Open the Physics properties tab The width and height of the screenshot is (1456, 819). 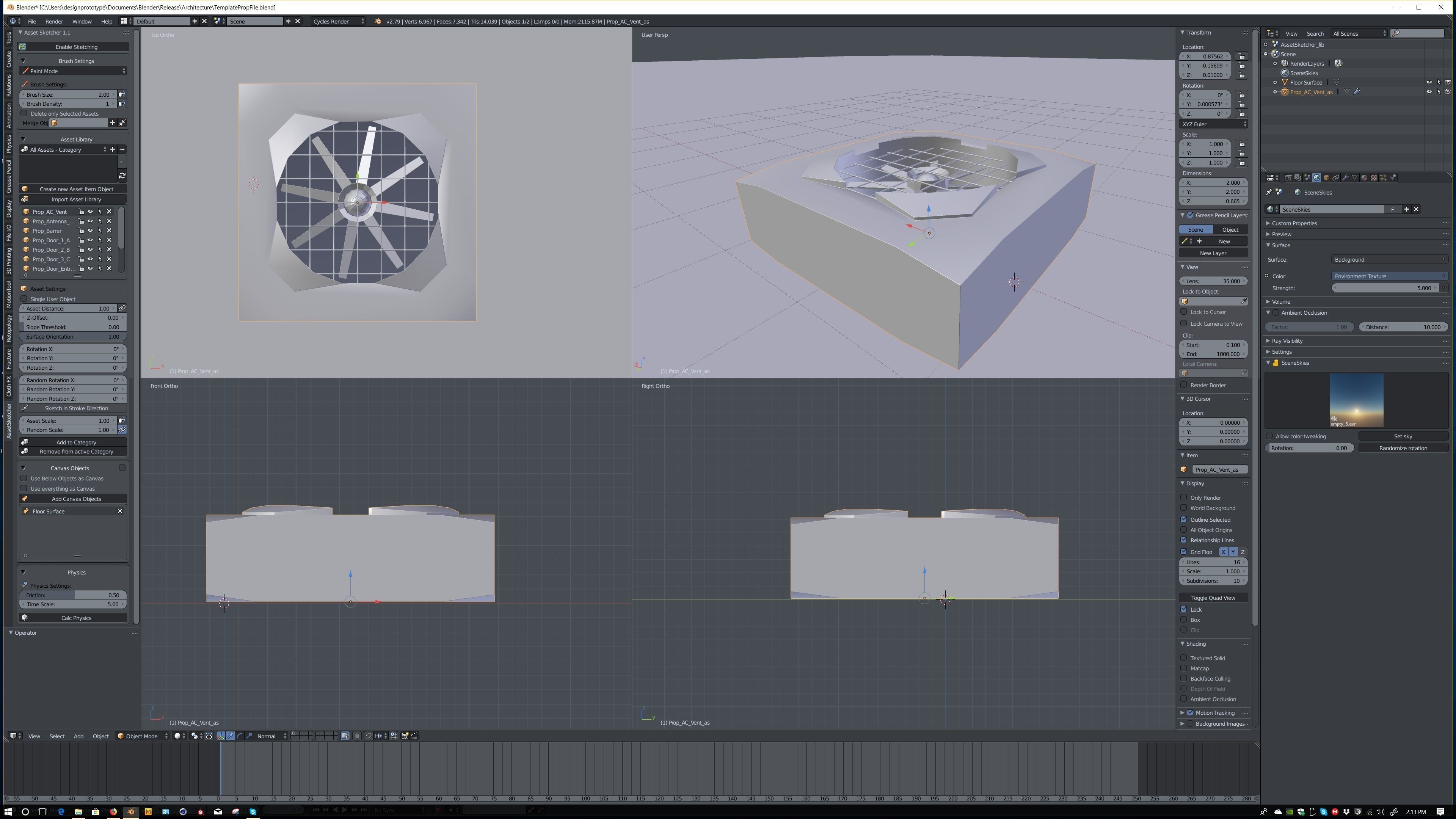[1393, 177]
